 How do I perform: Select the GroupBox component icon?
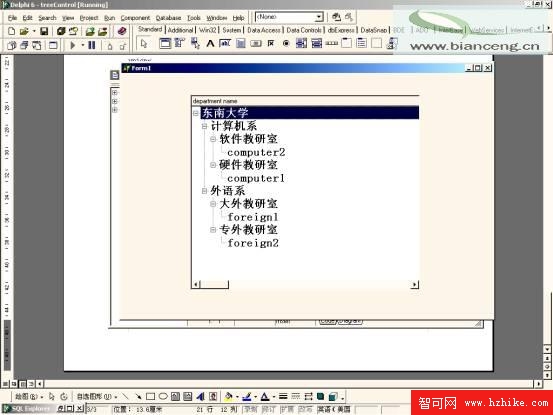[347, 43]
